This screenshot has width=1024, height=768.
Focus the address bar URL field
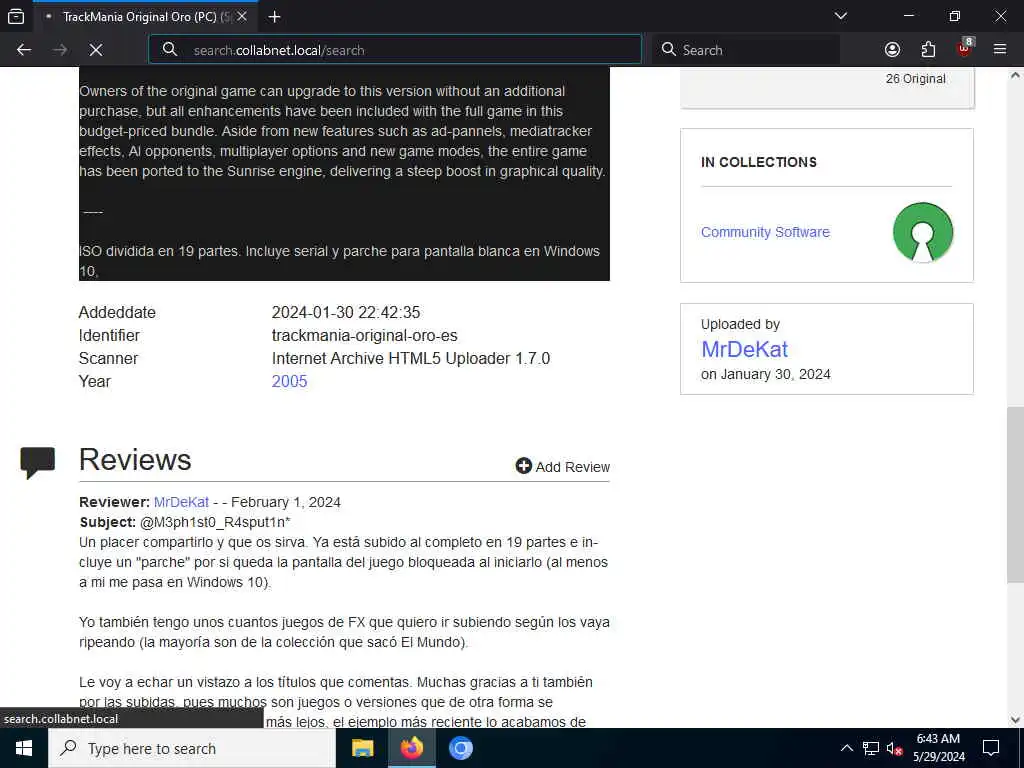(395, 50)
